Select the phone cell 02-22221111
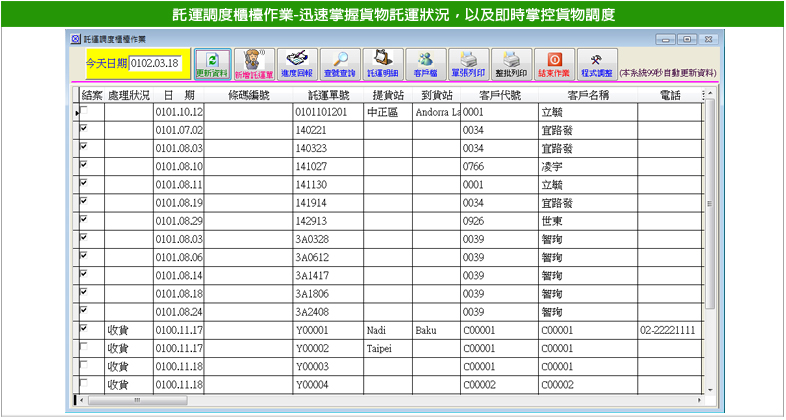 (x=670, y=330)
